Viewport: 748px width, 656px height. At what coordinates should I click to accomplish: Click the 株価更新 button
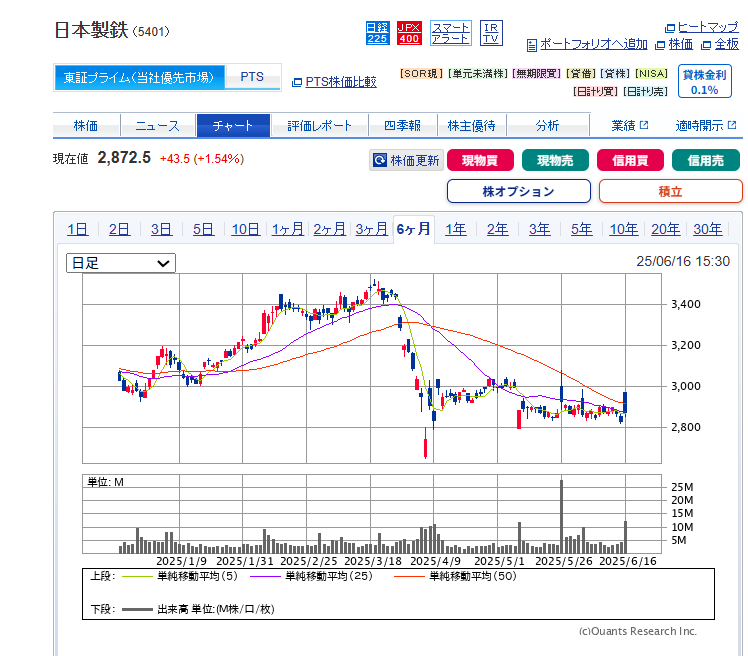(406, 160)
